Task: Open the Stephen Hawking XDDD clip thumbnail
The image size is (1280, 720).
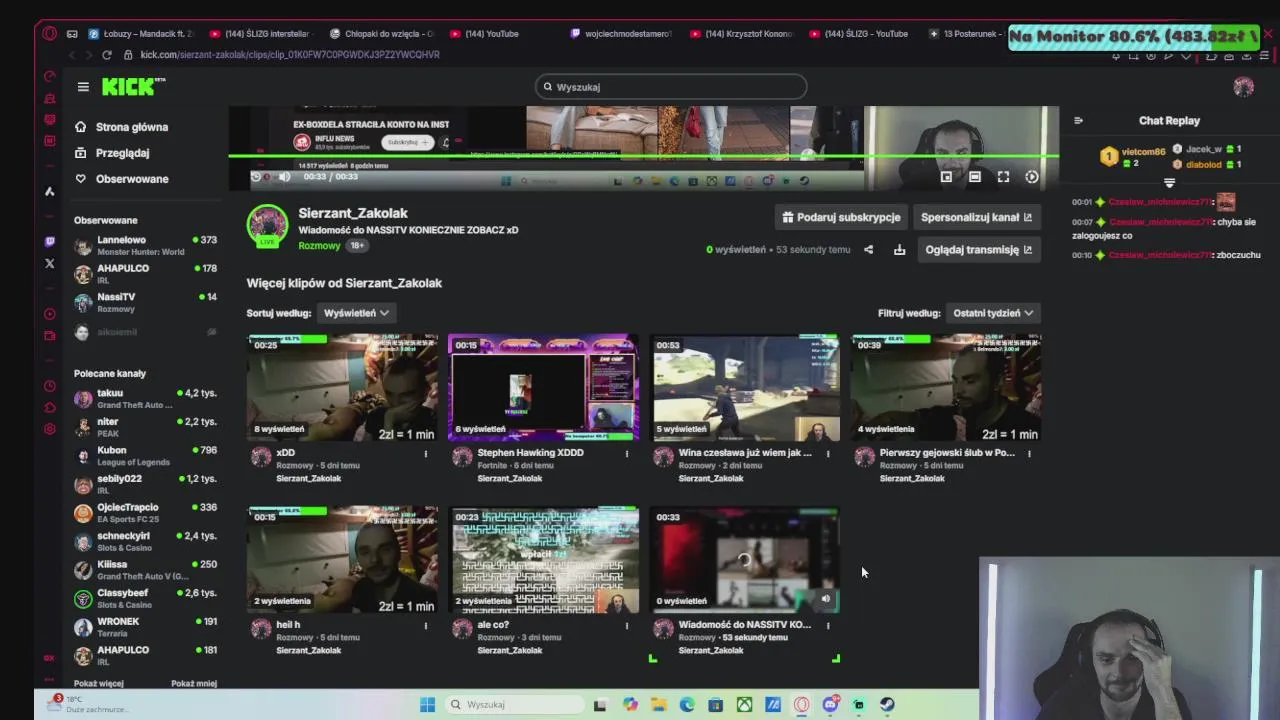Action: tap(543, 388)
